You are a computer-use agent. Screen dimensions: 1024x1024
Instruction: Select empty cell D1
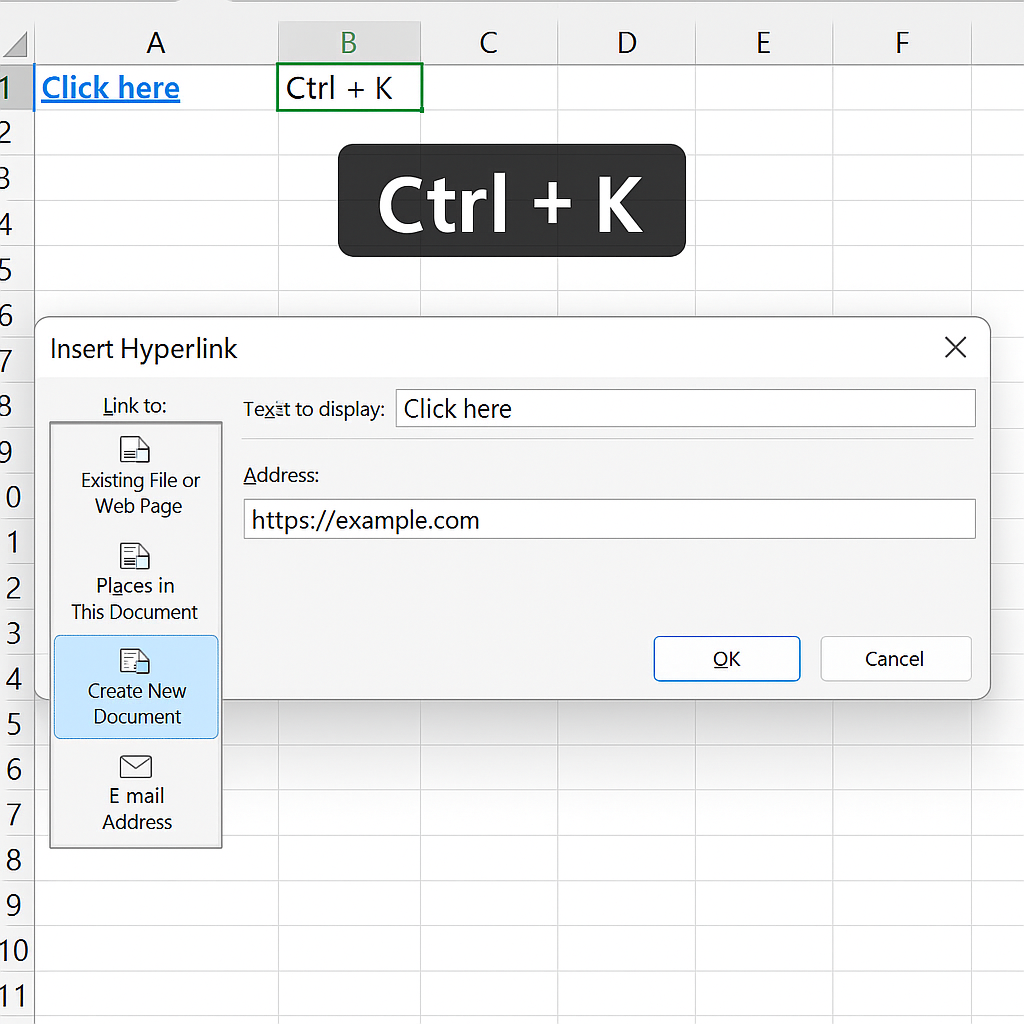[627, 88]
